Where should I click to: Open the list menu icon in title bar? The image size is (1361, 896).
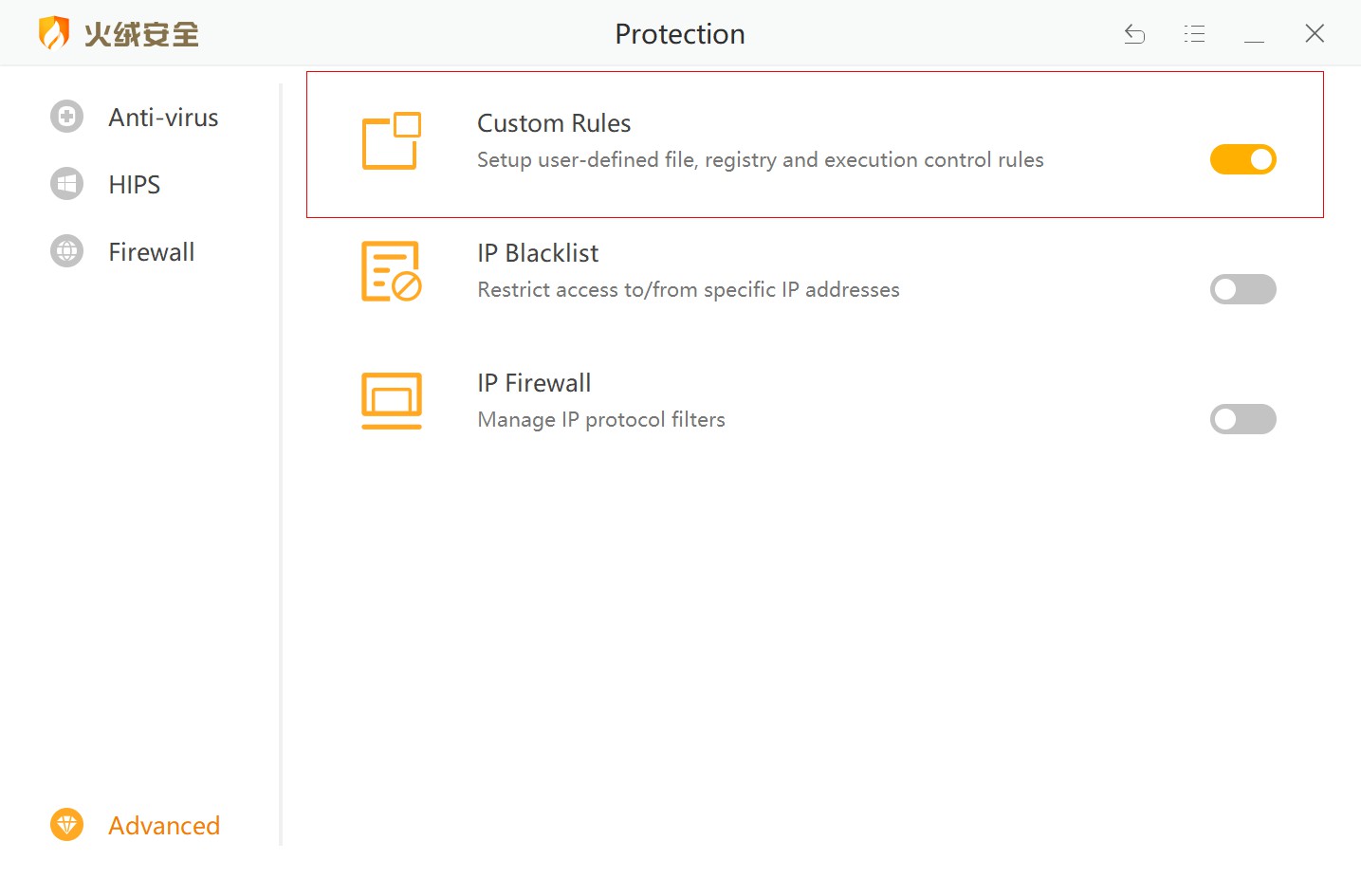1194,34
